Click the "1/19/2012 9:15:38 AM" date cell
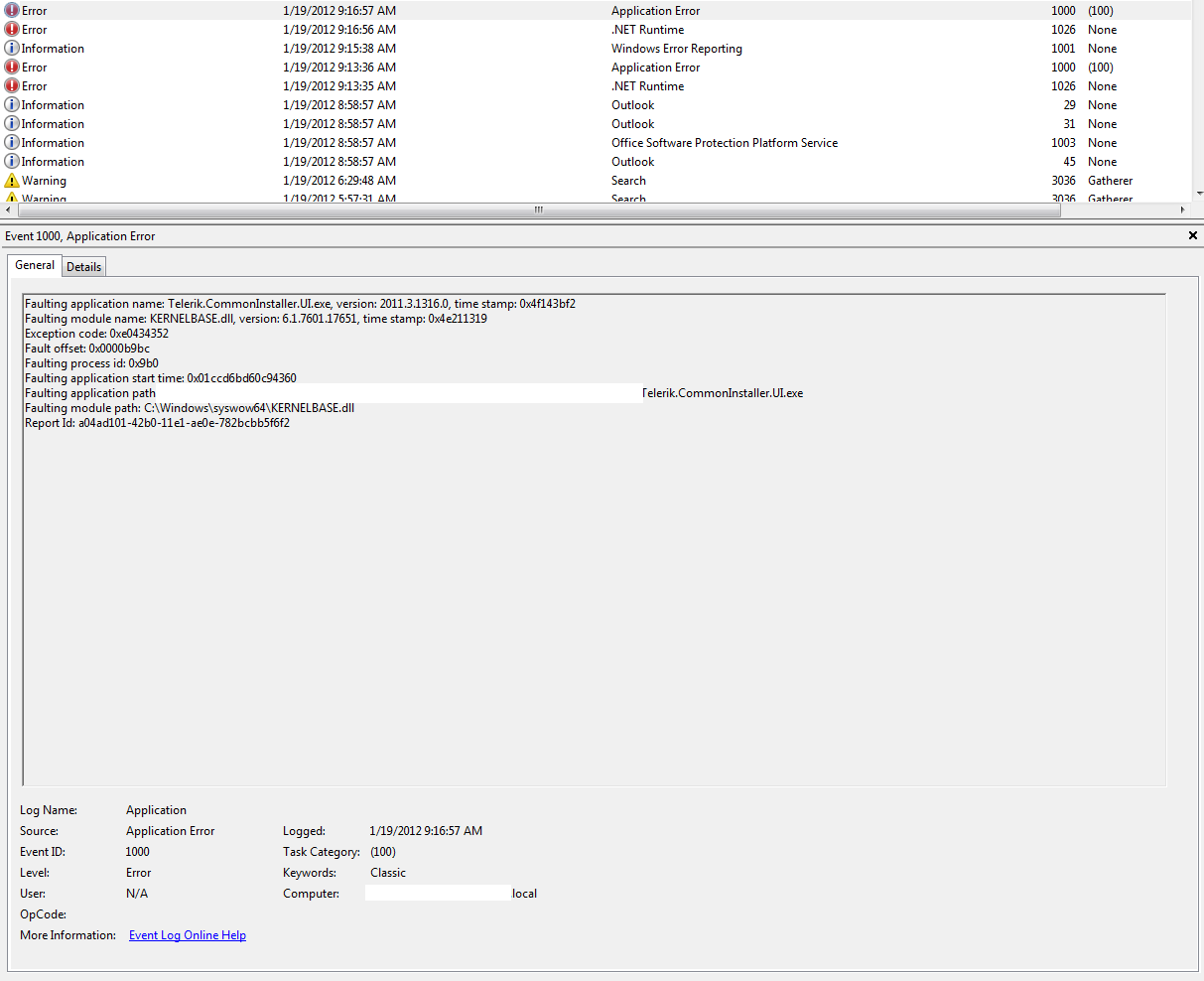1204x981 pixels. click(339, 49)
